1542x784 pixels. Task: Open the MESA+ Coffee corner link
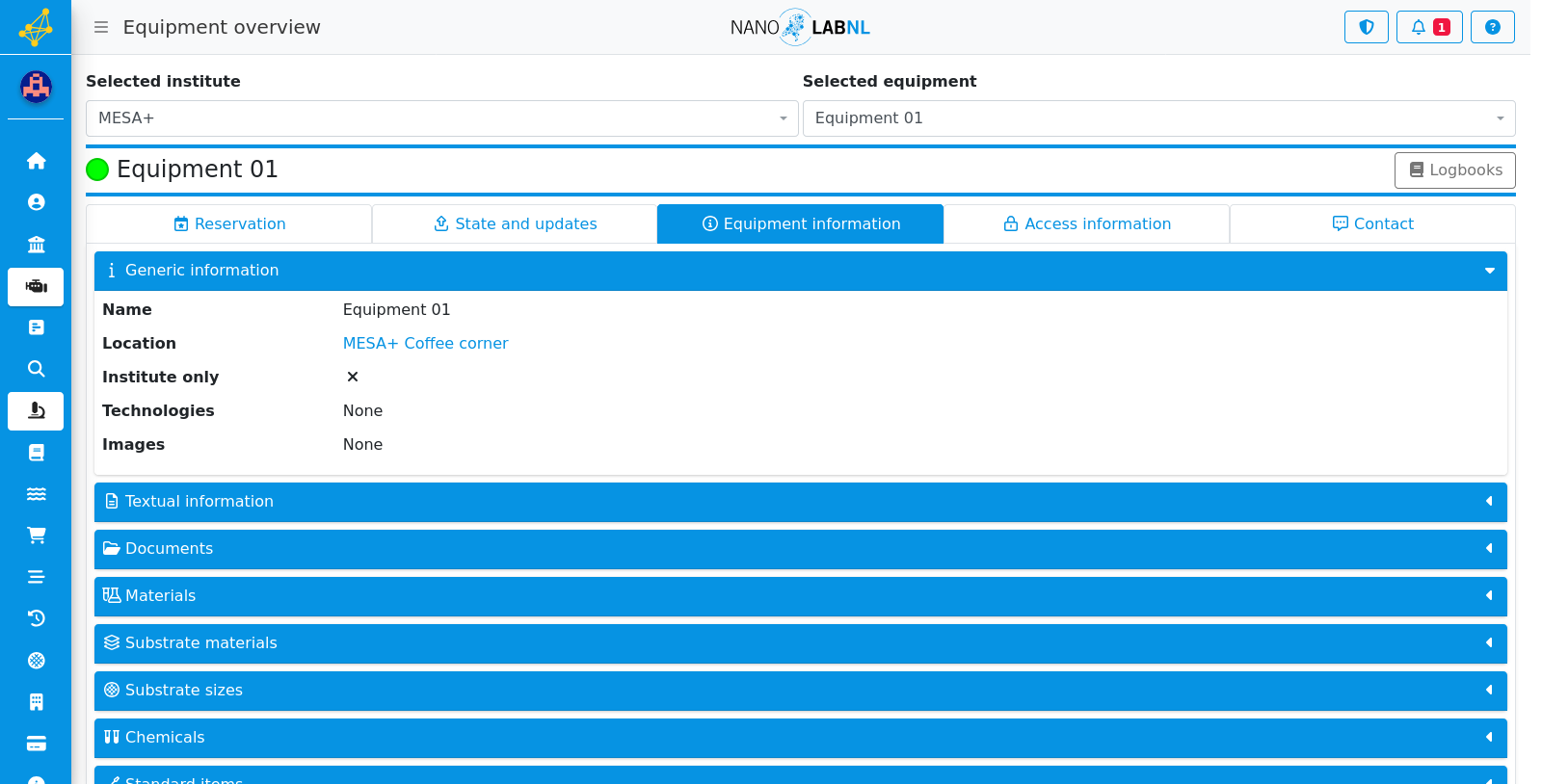tap(425, 343)
